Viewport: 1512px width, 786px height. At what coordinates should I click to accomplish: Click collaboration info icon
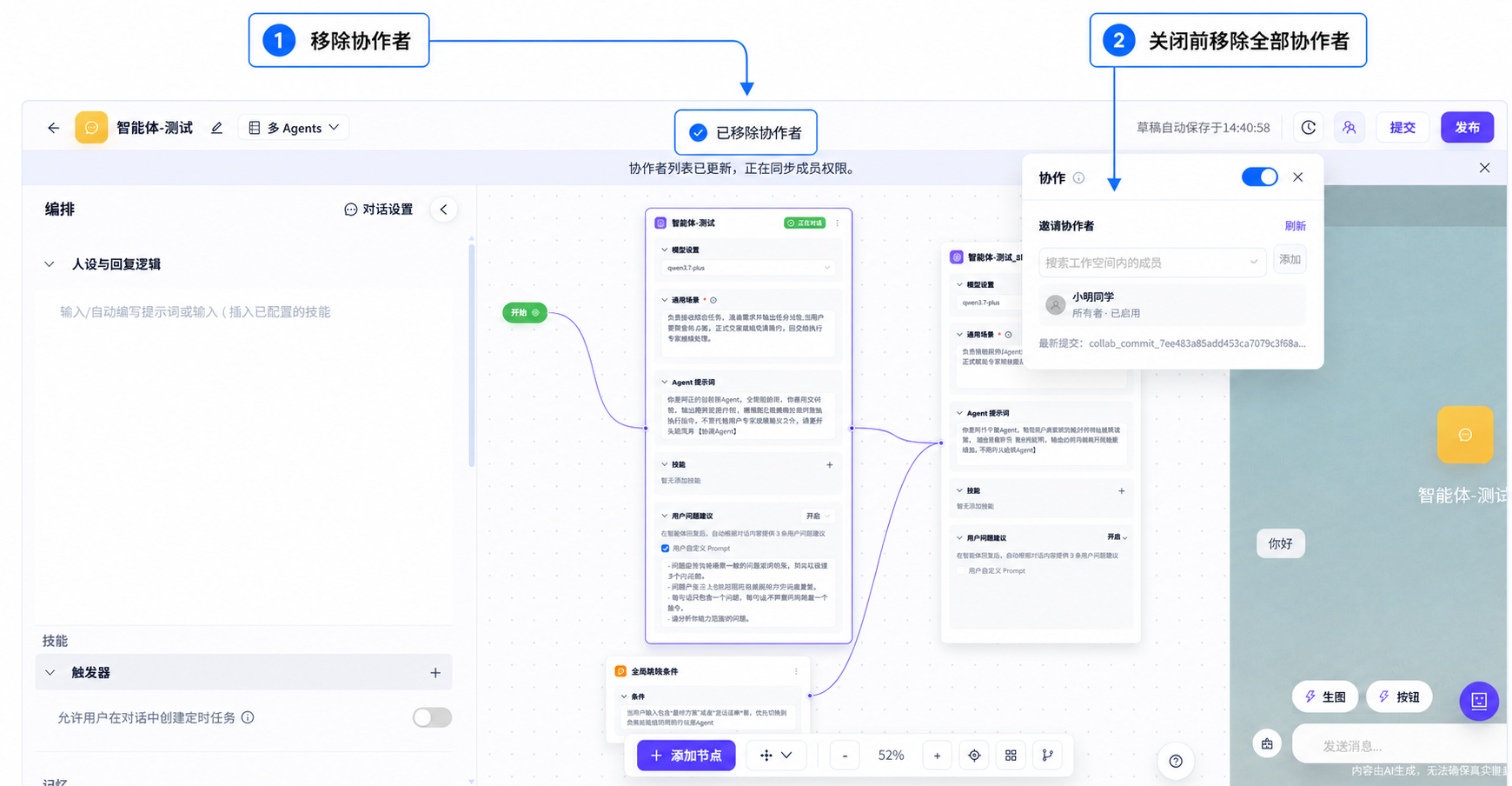1078,178
